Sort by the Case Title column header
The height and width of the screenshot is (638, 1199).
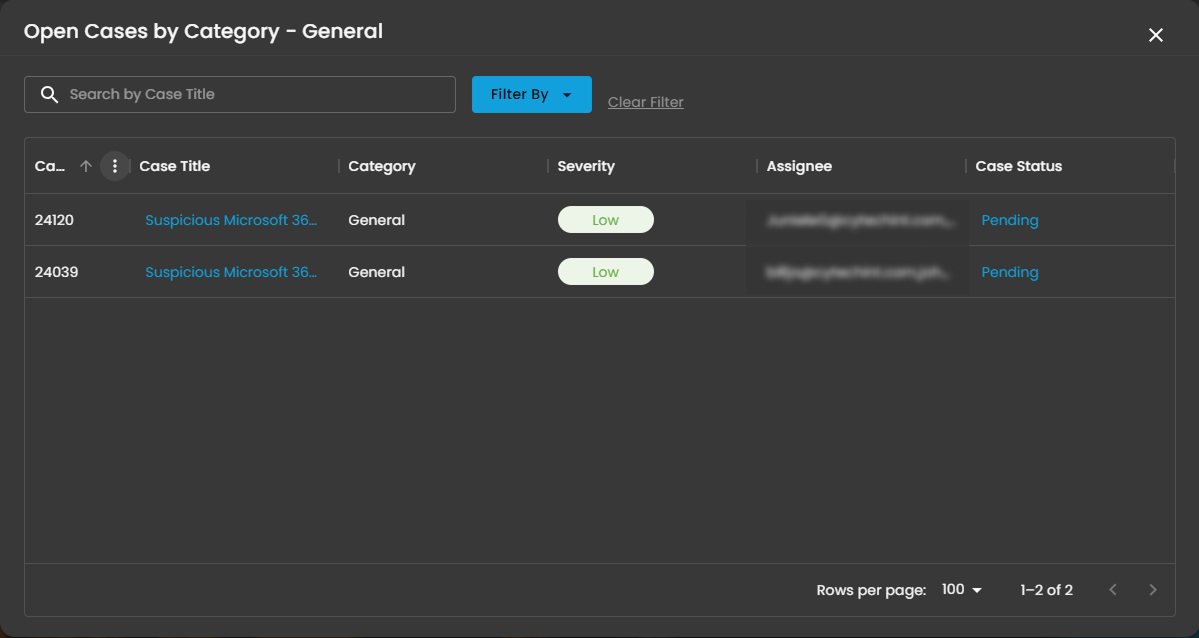[x=175, y=166]
